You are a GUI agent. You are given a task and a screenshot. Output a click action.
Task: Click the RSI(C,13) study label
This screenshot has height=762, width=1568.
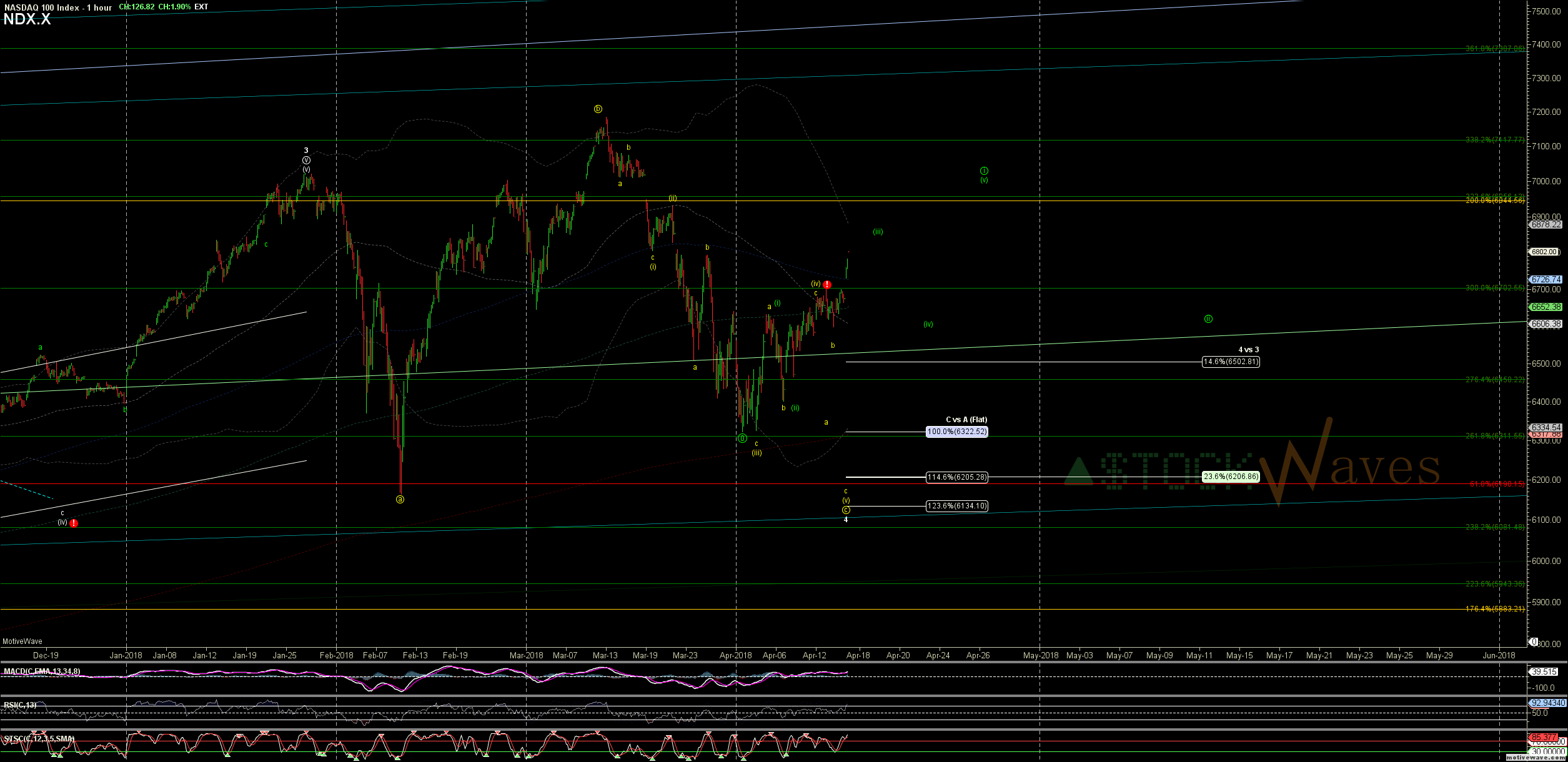20,705
